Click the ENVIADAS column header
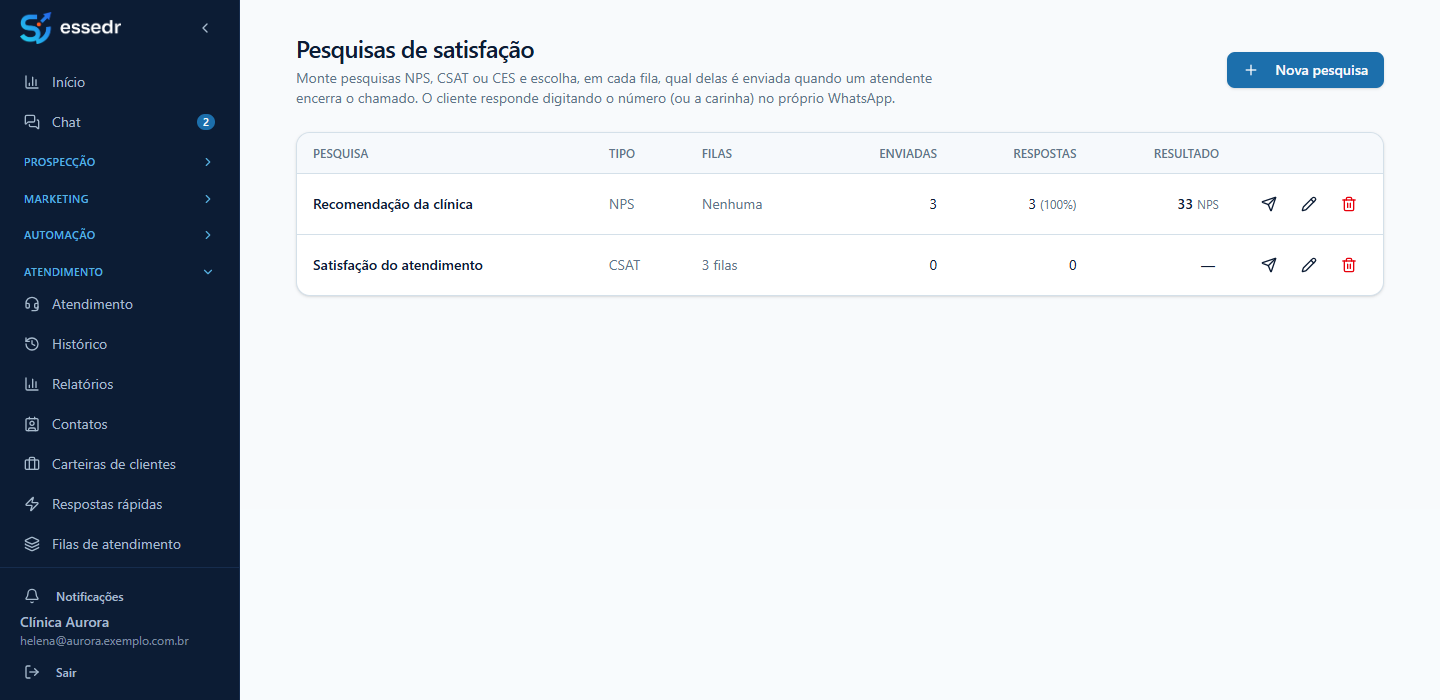The height and width of the screenshot is (700, 1440). coord(908,154)
